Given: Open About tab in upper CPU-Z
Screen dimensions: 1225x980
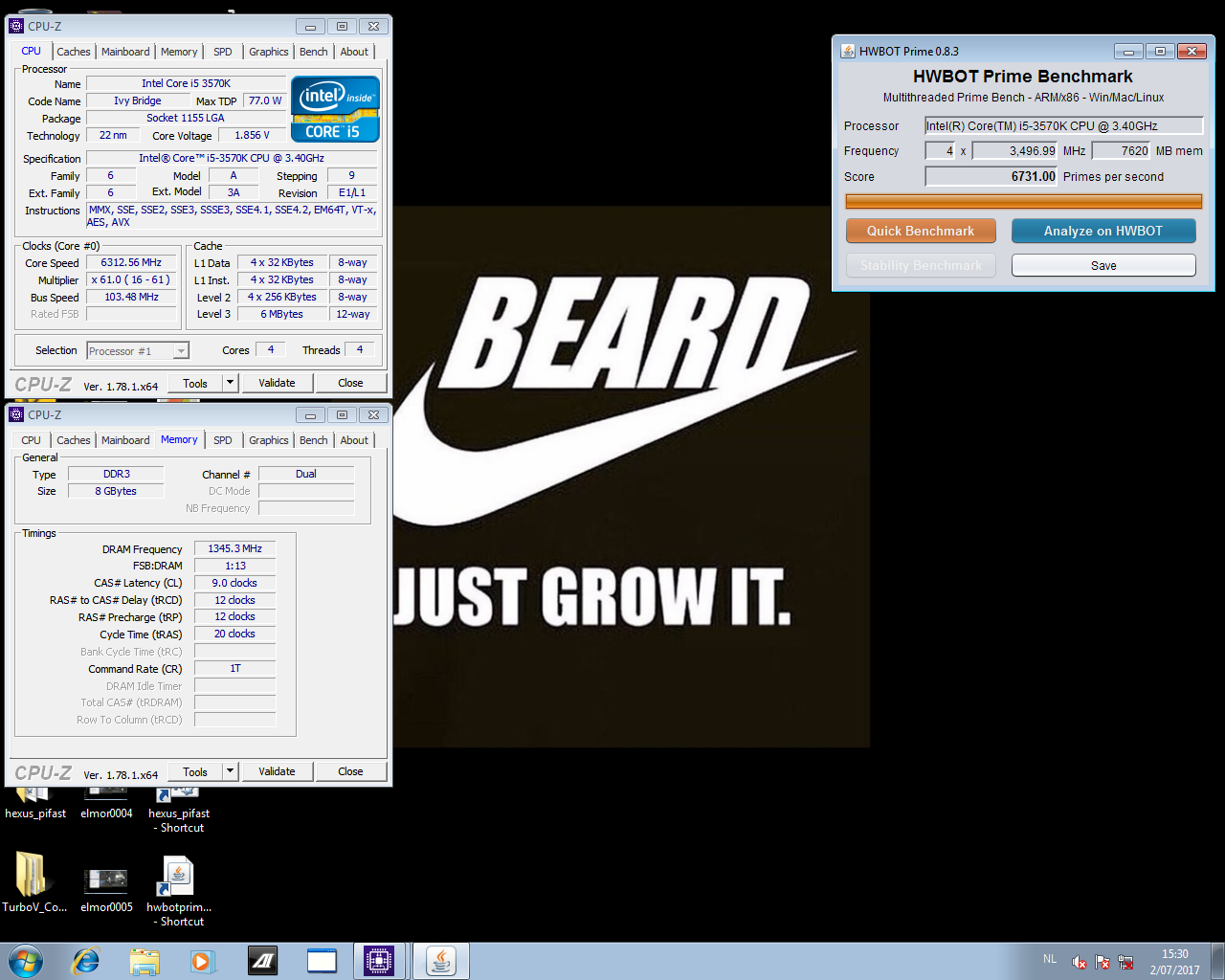Looking at the screenshot, I should coord(354,52).
